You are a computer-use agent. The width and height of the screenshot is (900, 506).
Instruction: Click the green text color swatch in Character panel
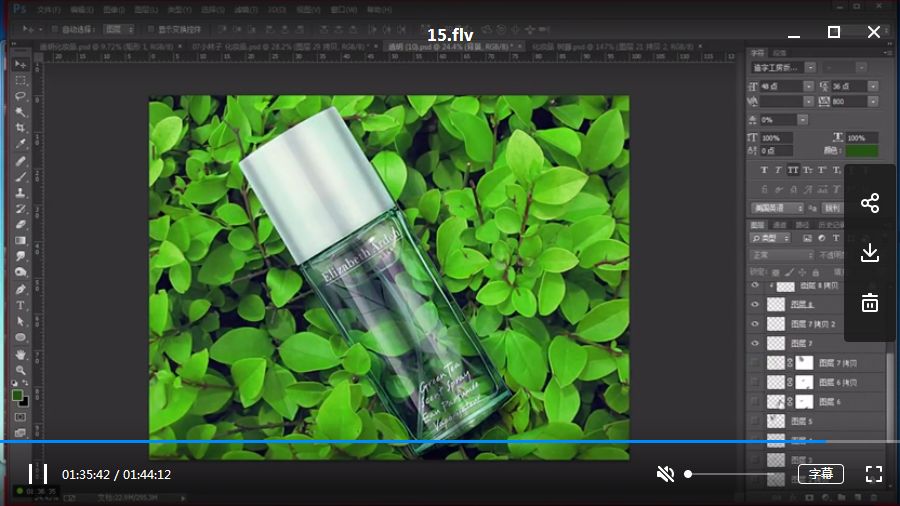click(861, 151)
